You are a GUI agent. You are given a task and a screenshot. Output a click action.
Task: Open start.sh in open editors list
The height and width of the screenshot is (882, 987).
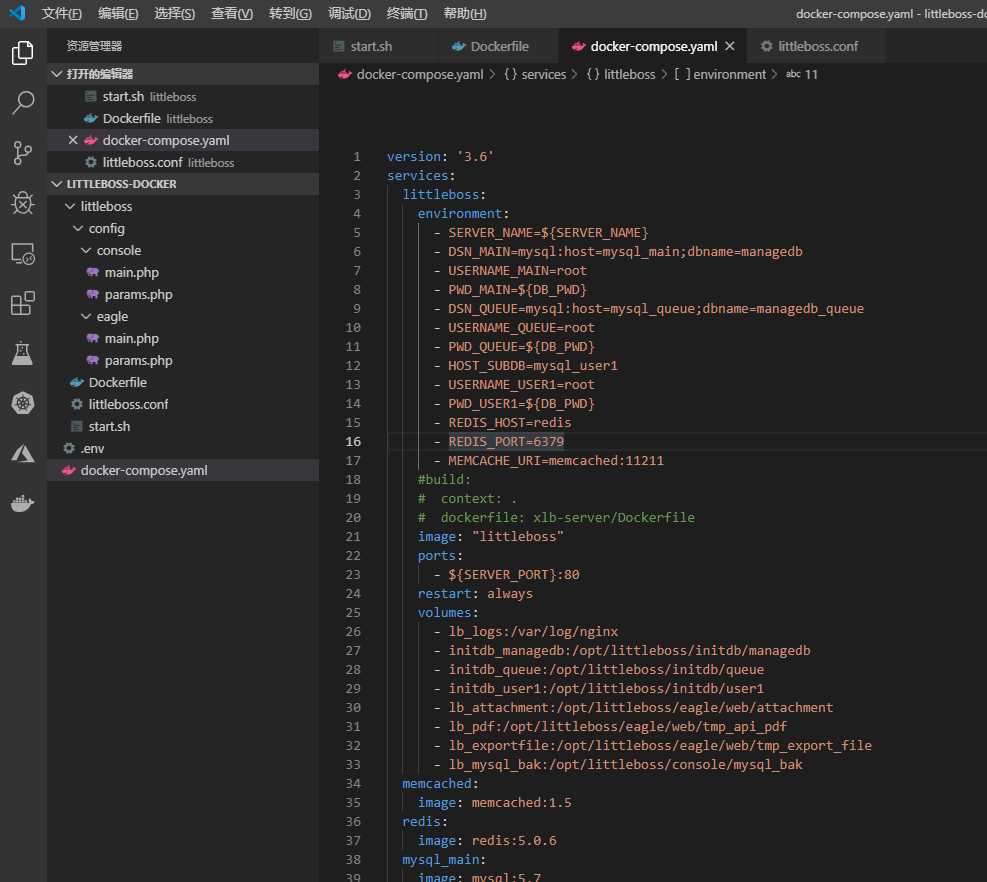point(183,96)
